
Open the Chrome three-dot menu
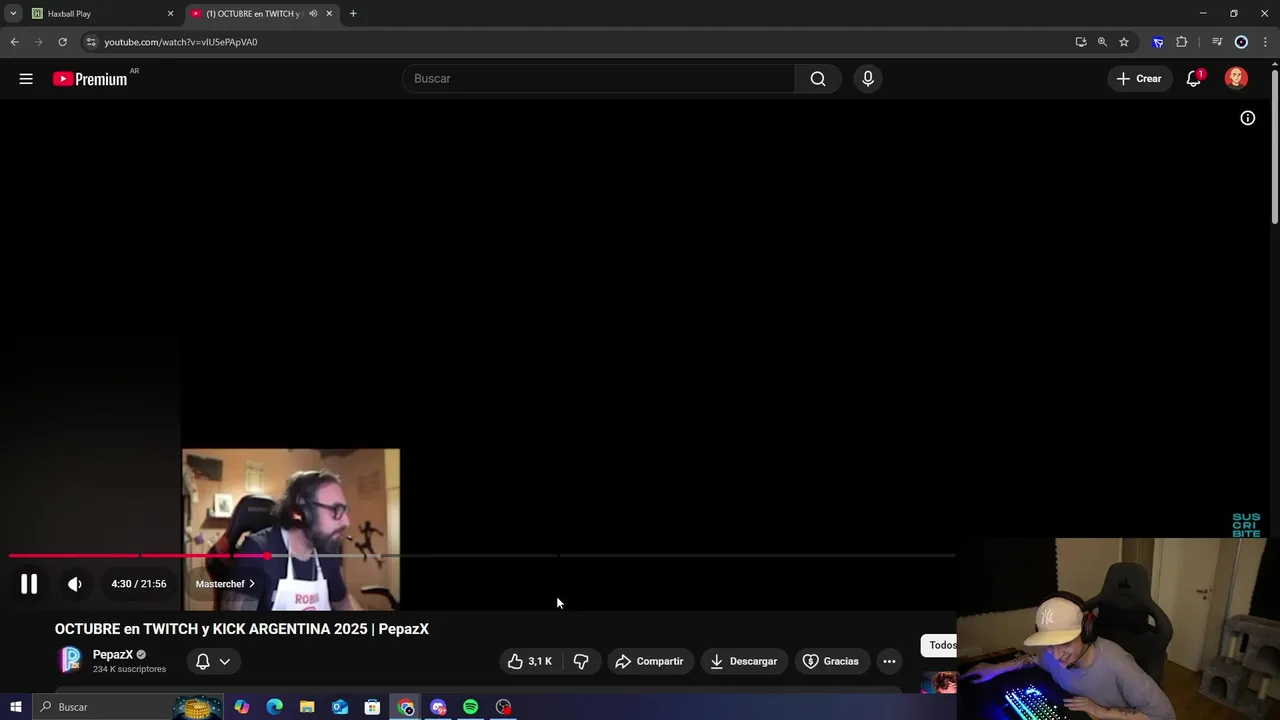(1265, 42)
